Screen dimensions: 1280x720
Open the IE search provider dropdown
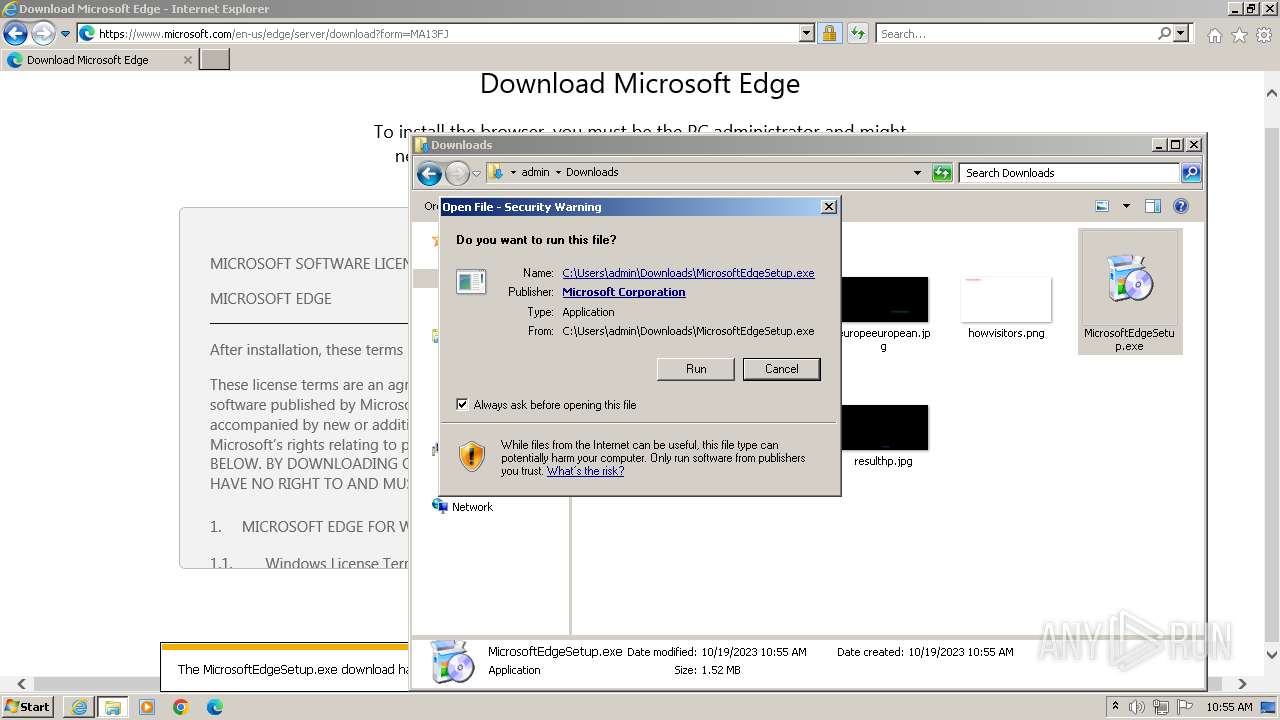pos(1181,33)
